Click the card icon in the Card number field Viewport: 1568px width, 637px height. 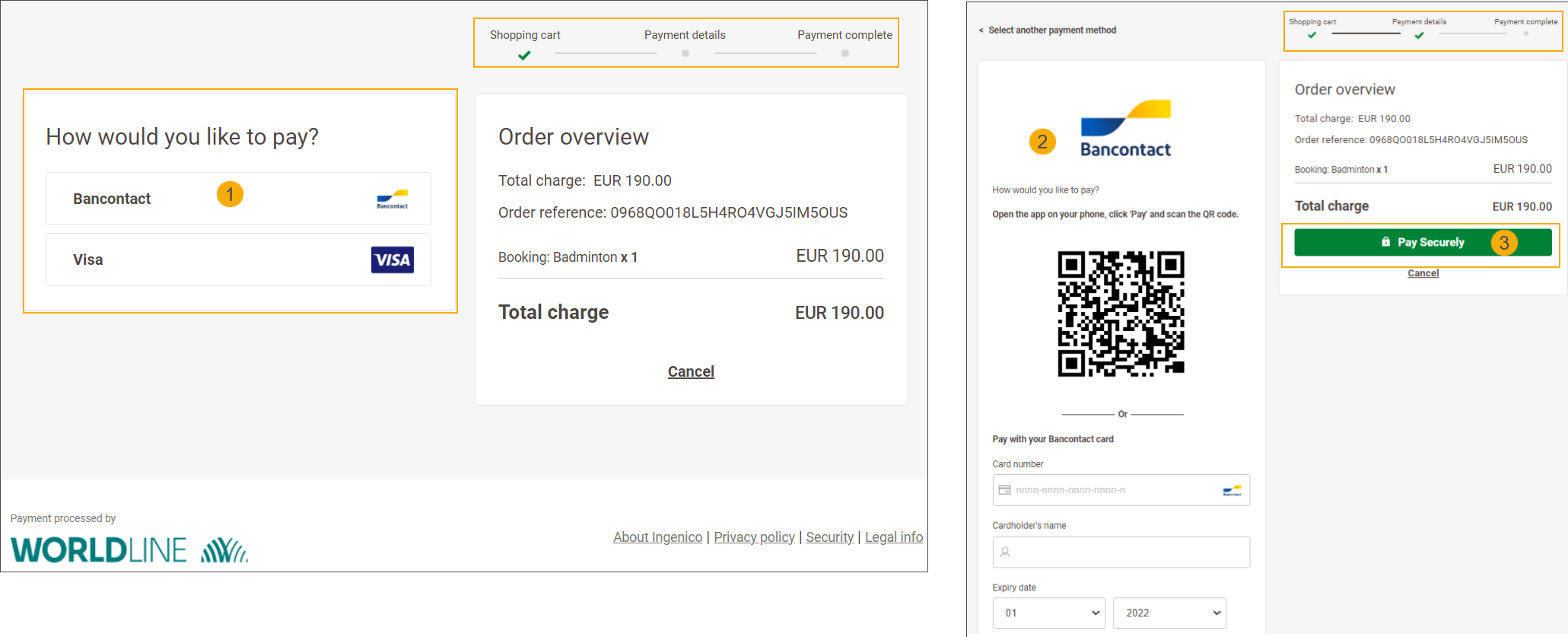(x=1005, y=490)
